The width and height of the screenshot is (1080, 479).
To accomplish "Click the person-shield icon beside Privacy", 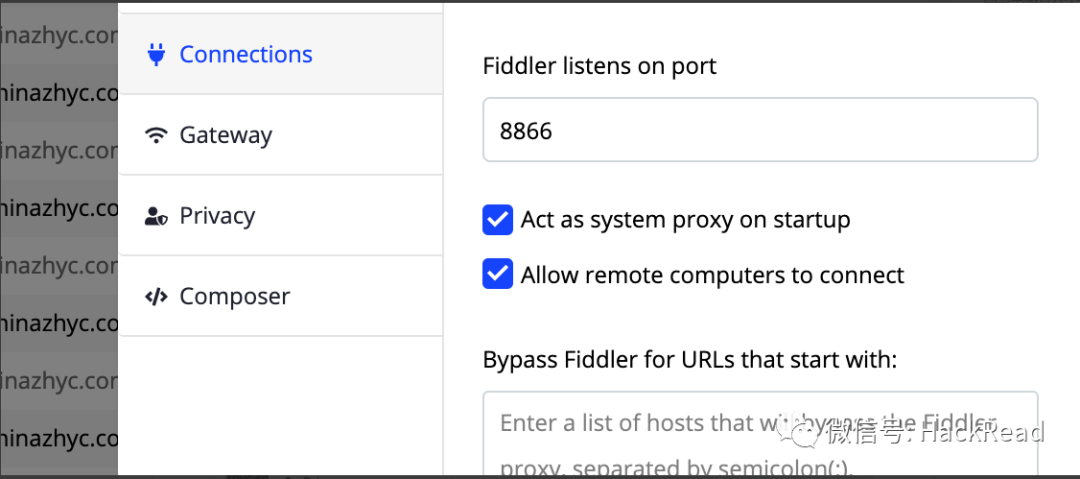I will (156, 216).
